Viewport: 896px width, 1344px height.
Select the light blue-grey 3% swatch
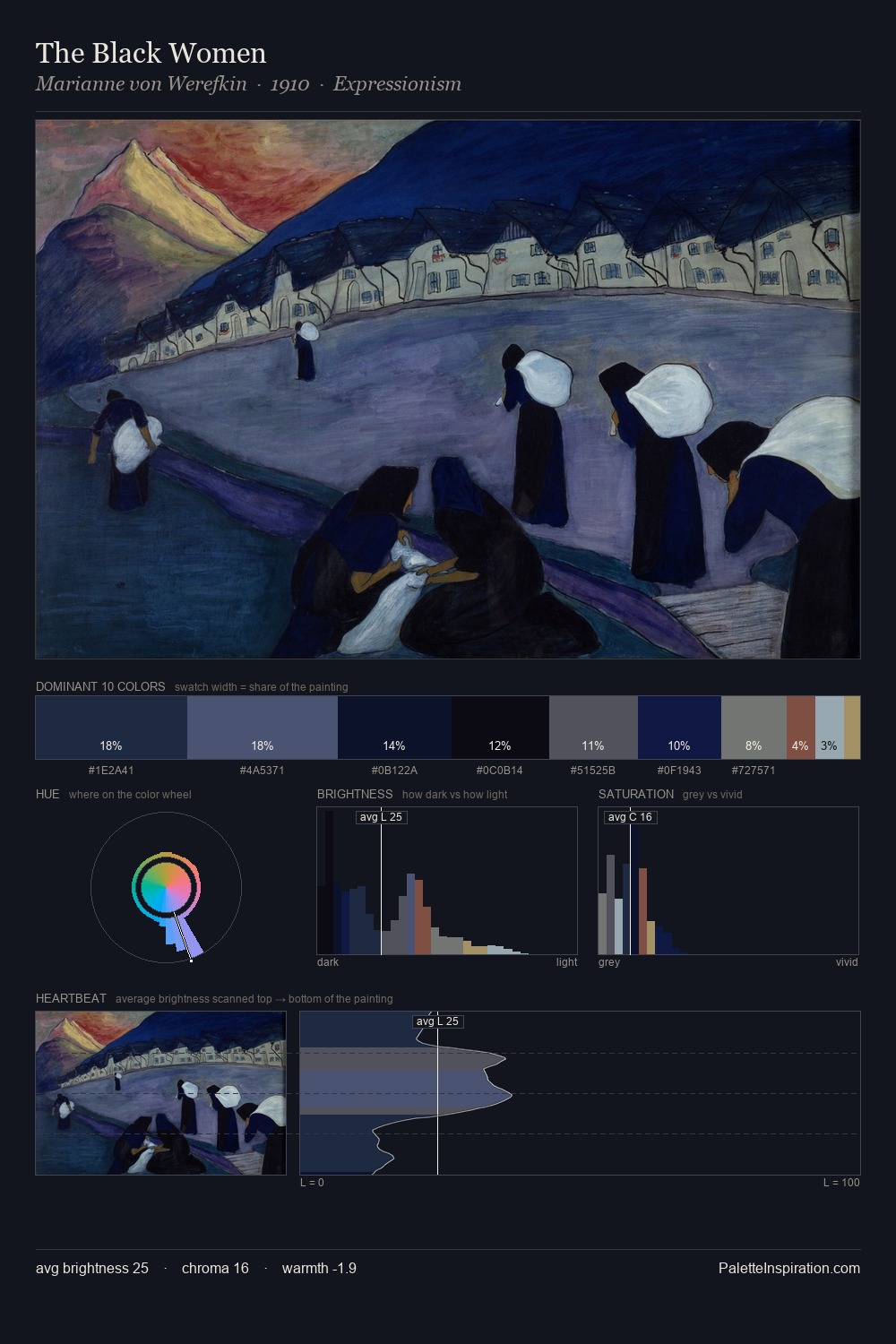tap(830, 728)
